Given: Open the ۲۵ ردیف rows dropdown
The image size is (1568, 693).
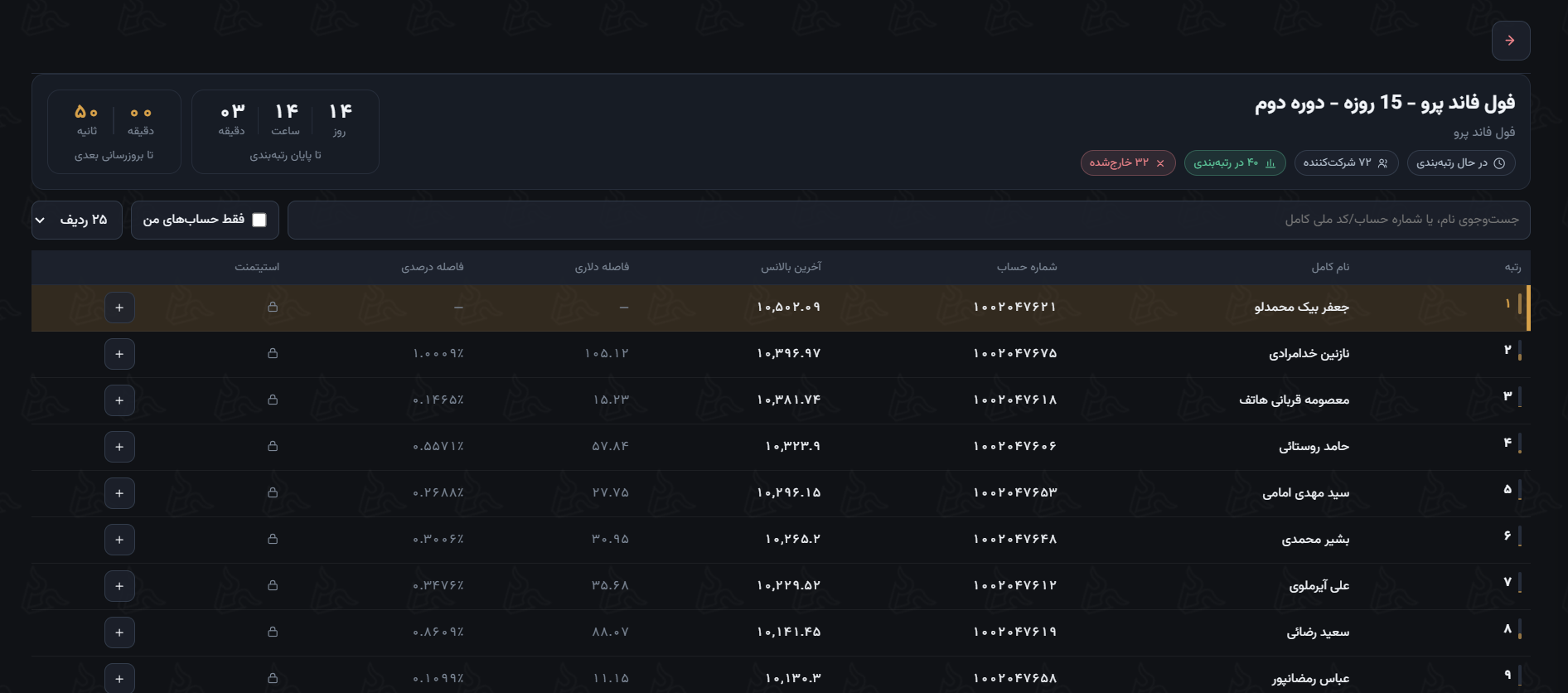Looking at the screenshot, I should pos(77,220).
